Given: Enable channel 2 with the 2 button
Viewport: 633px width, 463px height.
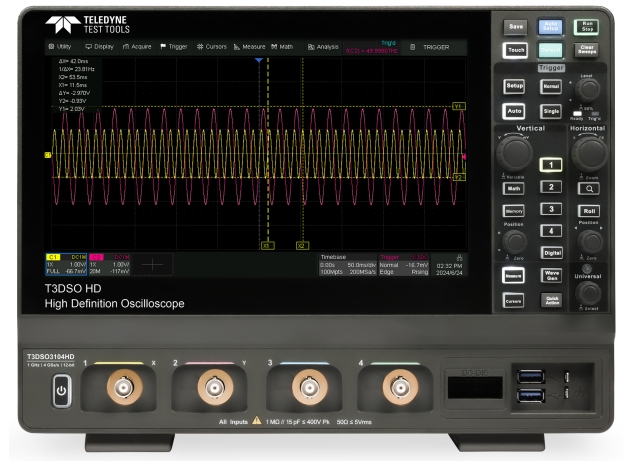Looking at the screenshot, I should [551, 186].
